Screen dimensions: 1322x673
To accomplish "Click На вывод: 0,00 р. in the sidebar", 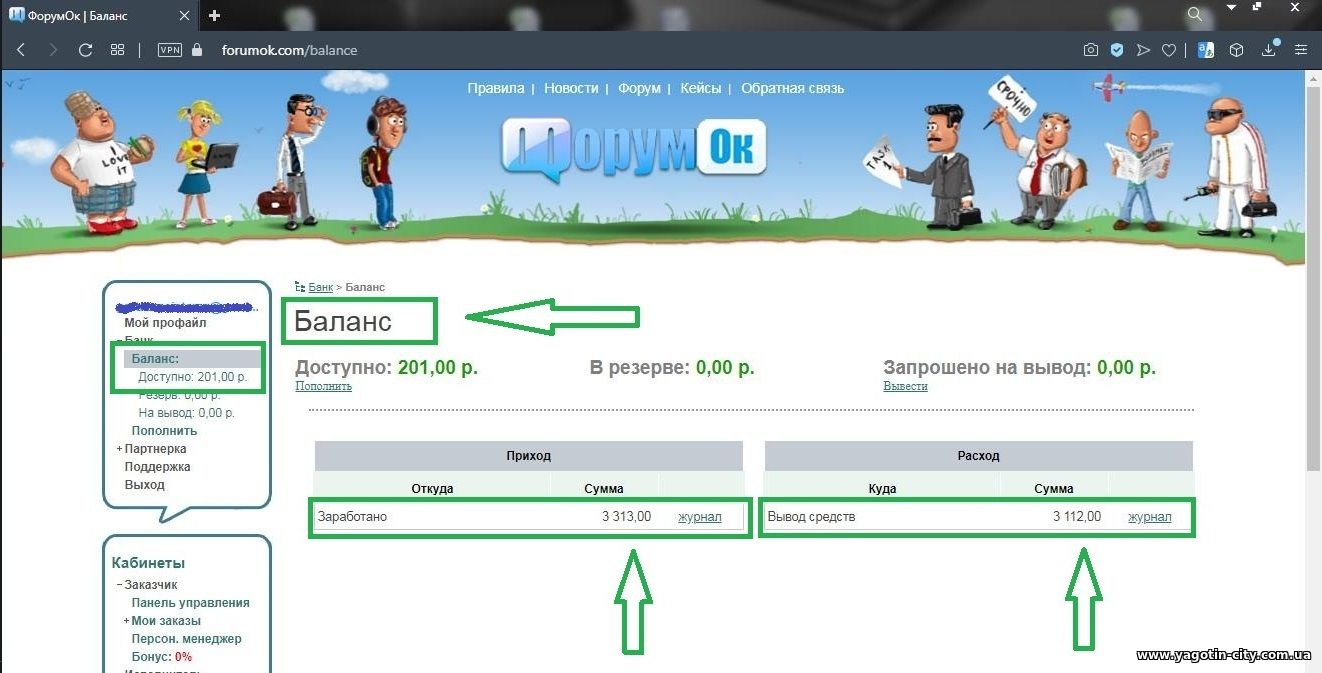I will (186, 413).
